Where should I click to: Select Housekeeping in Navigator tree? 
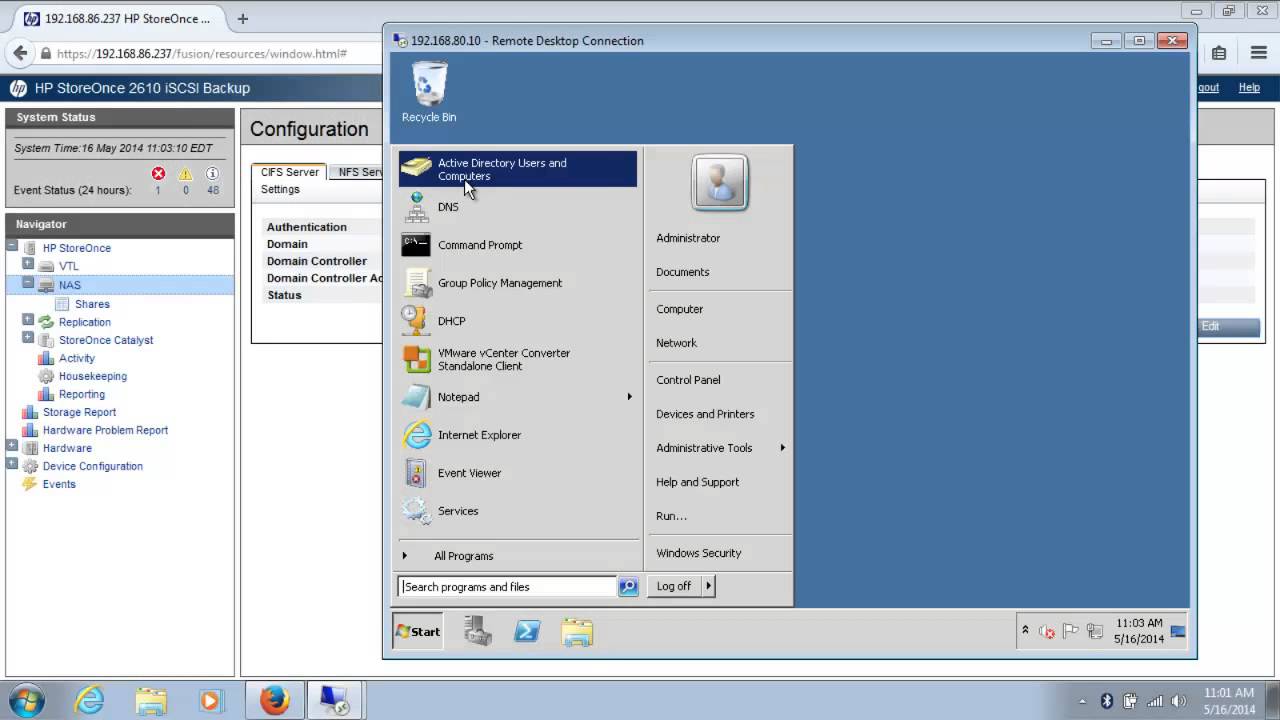[x=93, y=376]
